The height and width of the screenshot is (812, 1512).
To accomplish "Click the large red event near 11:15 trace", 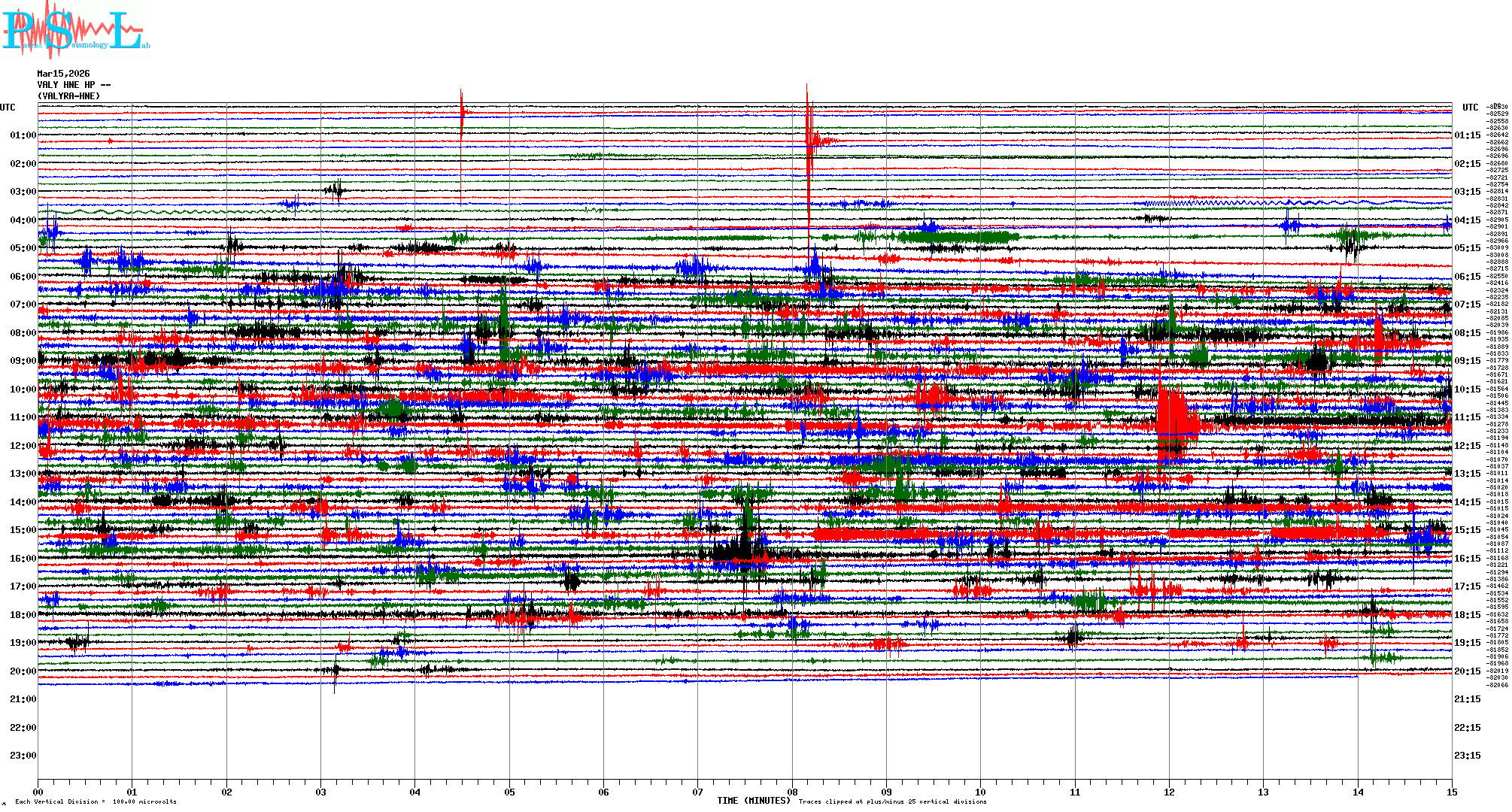I will click(1175, 421).
